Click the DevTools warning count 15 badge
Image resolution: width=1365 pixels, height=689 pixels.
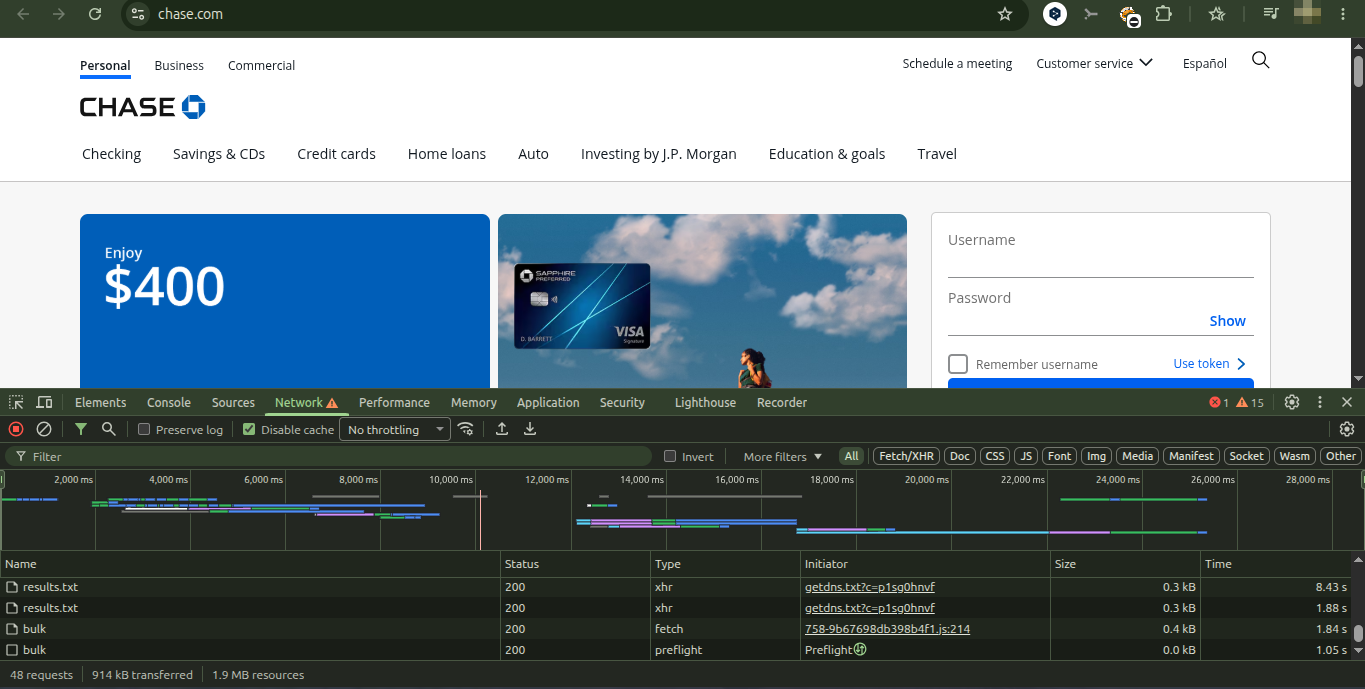click(1250, 402)
